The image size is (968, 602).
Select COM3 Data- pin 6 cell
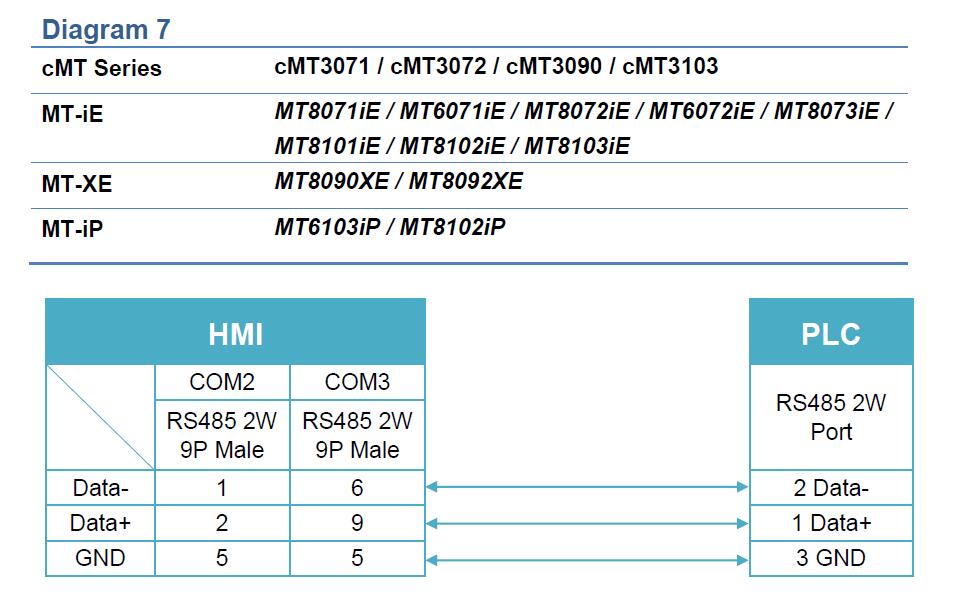click(x=357, y=488)
